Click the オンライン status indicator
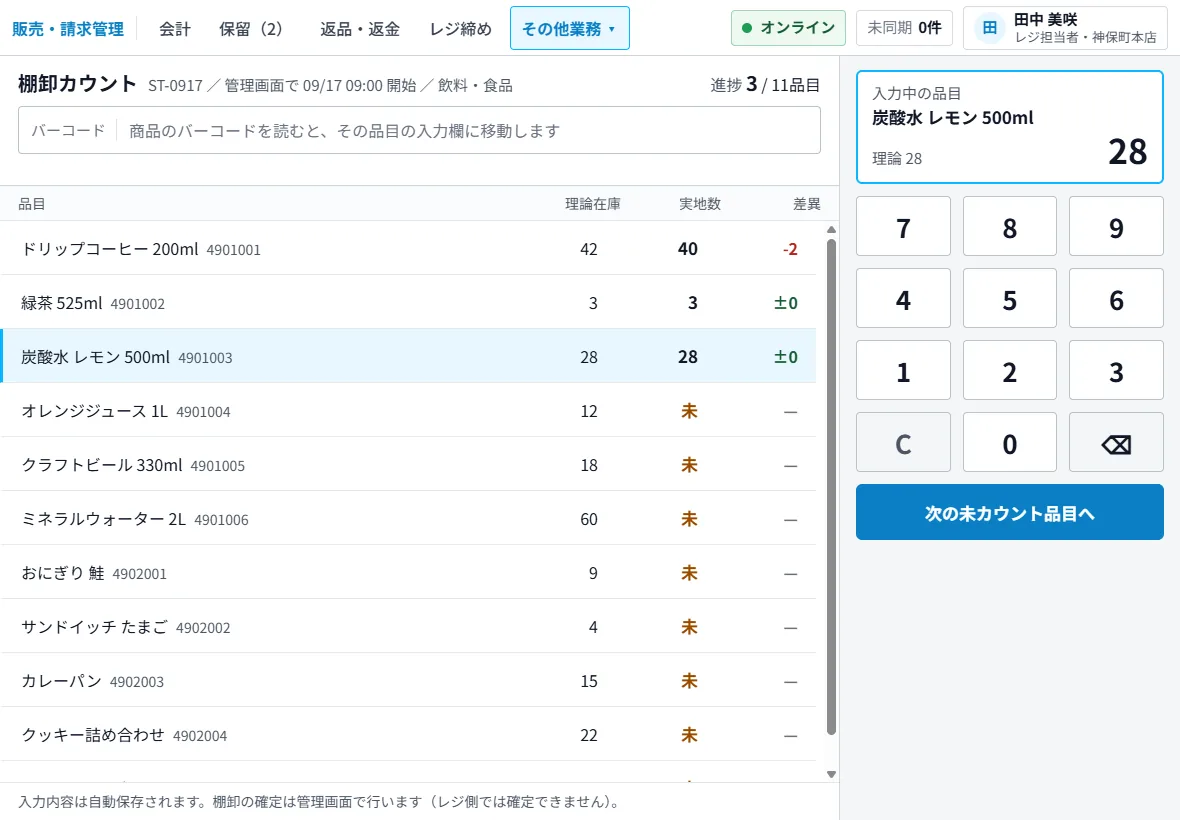Image resolution: width=1180 pixels, height=820 pixels. click(x=788, y=28)
